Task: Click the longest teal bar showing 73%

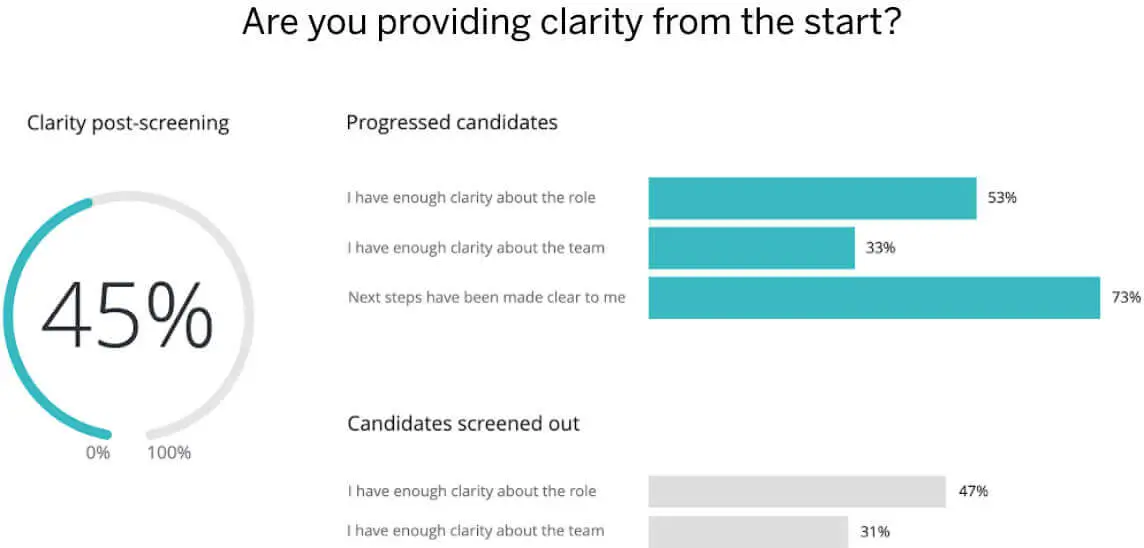Action: (873, 298)
